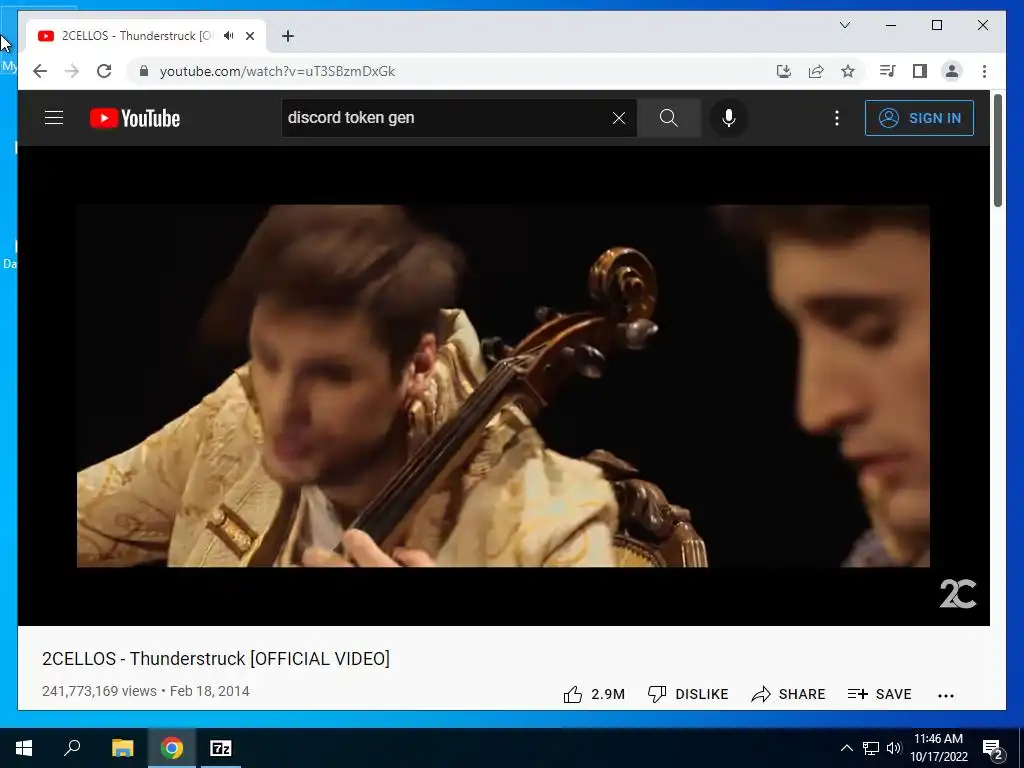The height and width of the screenshot is (768, 1024).
Task: Expand the tab search dropdown chevron
Action: tap(844, 25)
